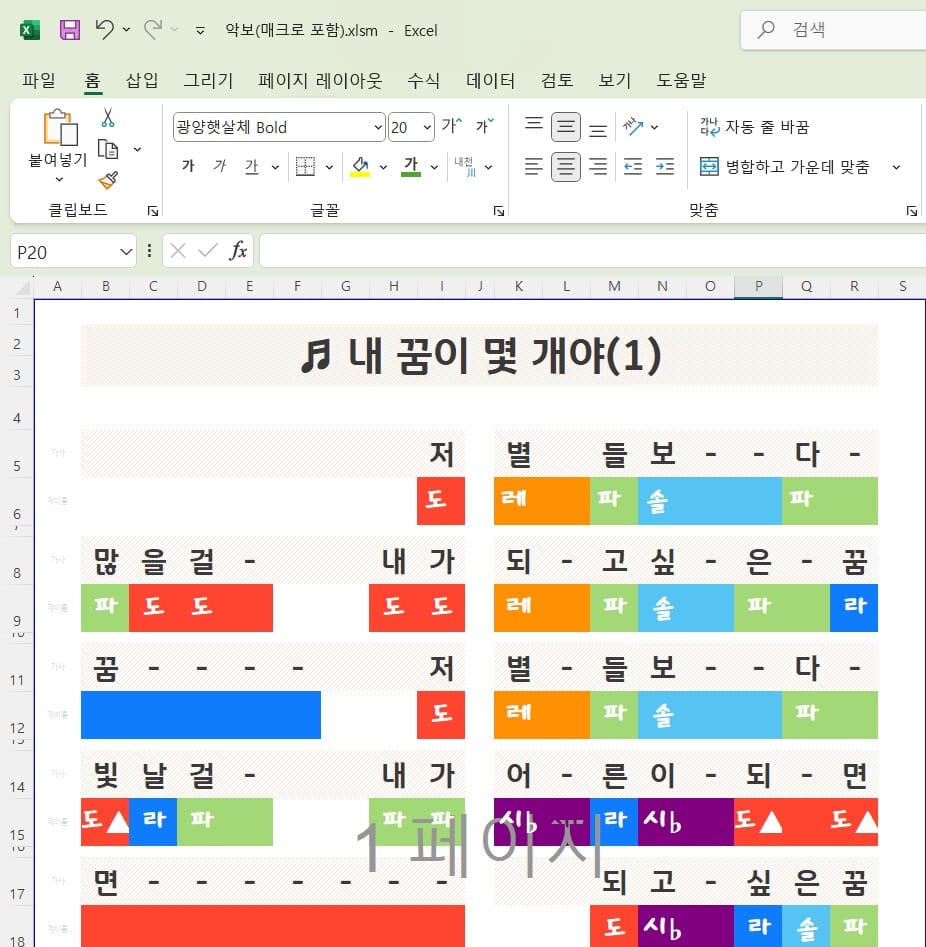Toggle center horizontal alignment
Screen dimensions: 926x947
pyautogui.click(x=566, y=167)
